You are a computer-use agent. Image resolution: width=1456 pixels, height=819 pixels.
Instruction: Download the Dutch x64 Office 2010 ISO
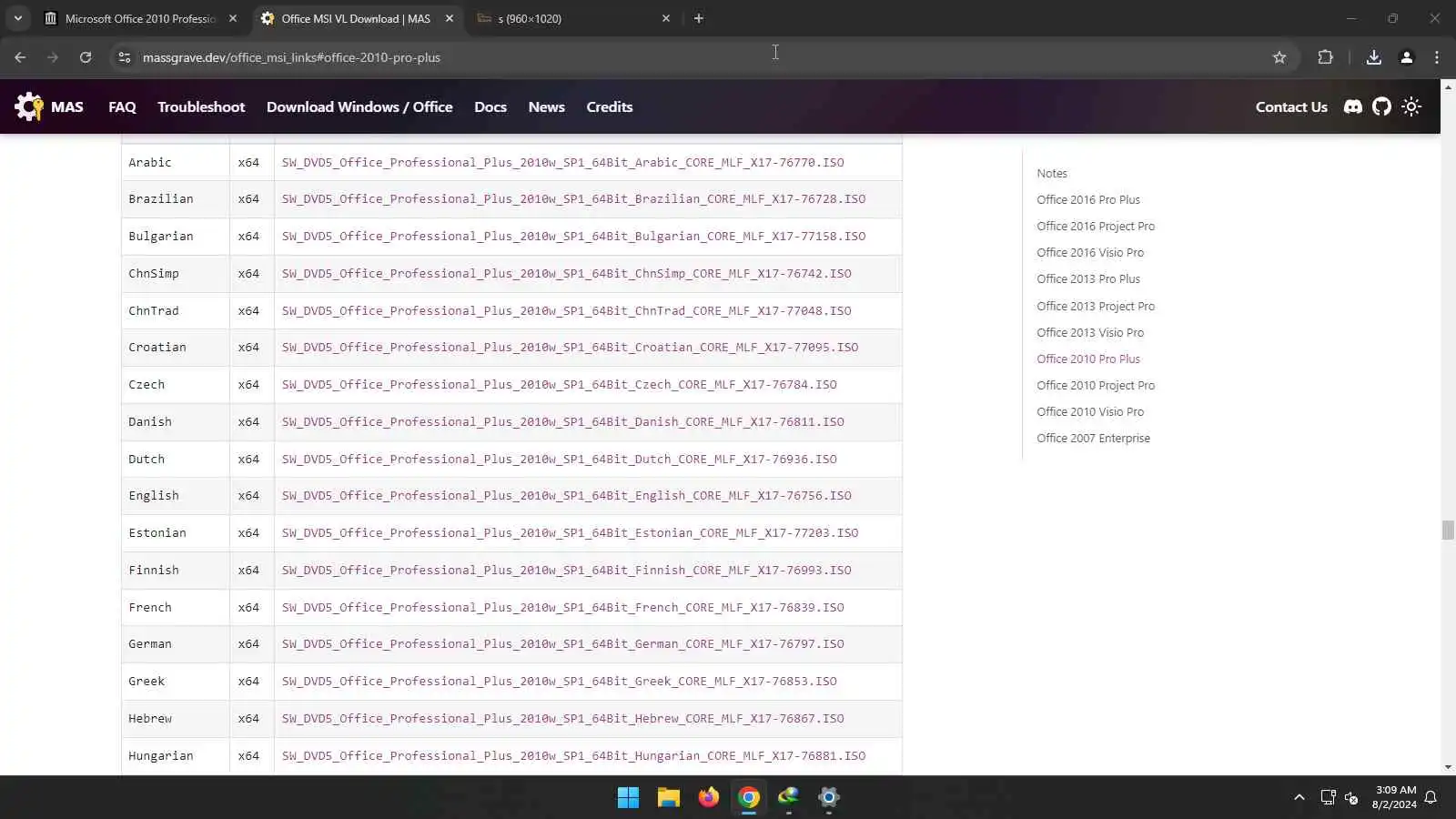[x=560, y=459]
